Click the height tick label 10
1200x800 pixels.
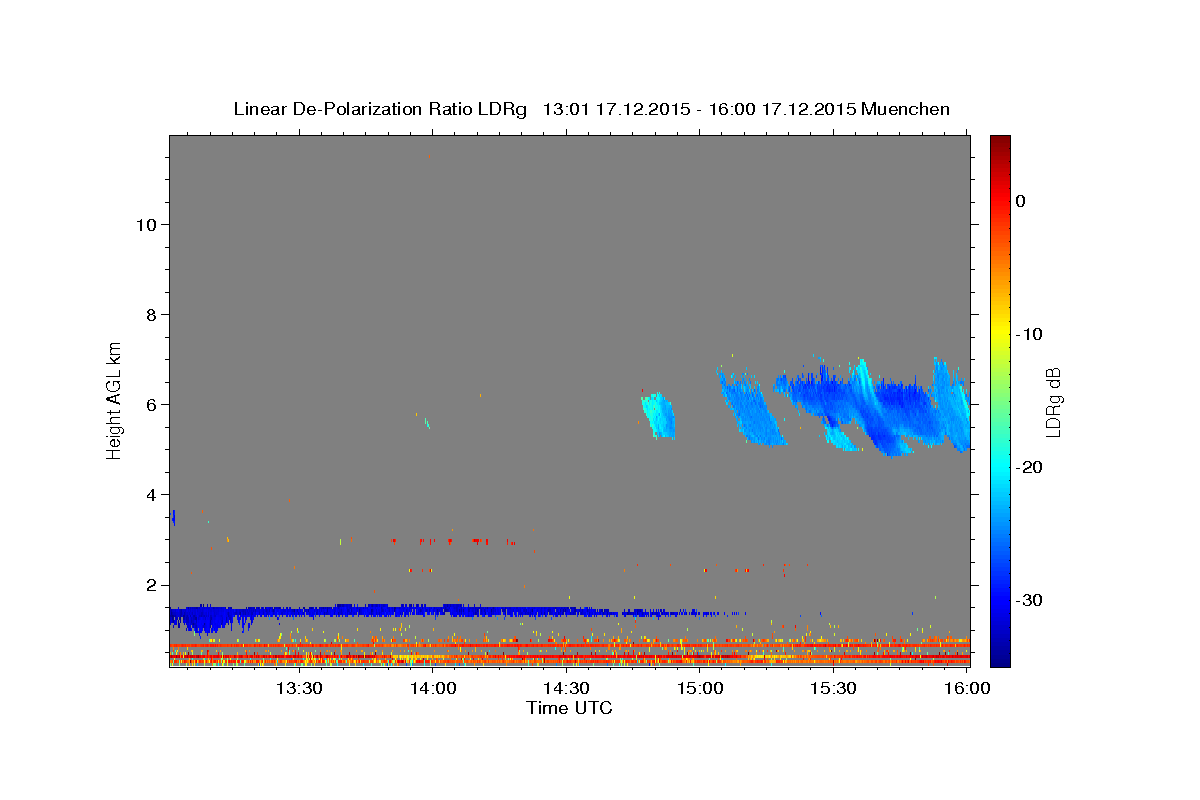(145, 224)
